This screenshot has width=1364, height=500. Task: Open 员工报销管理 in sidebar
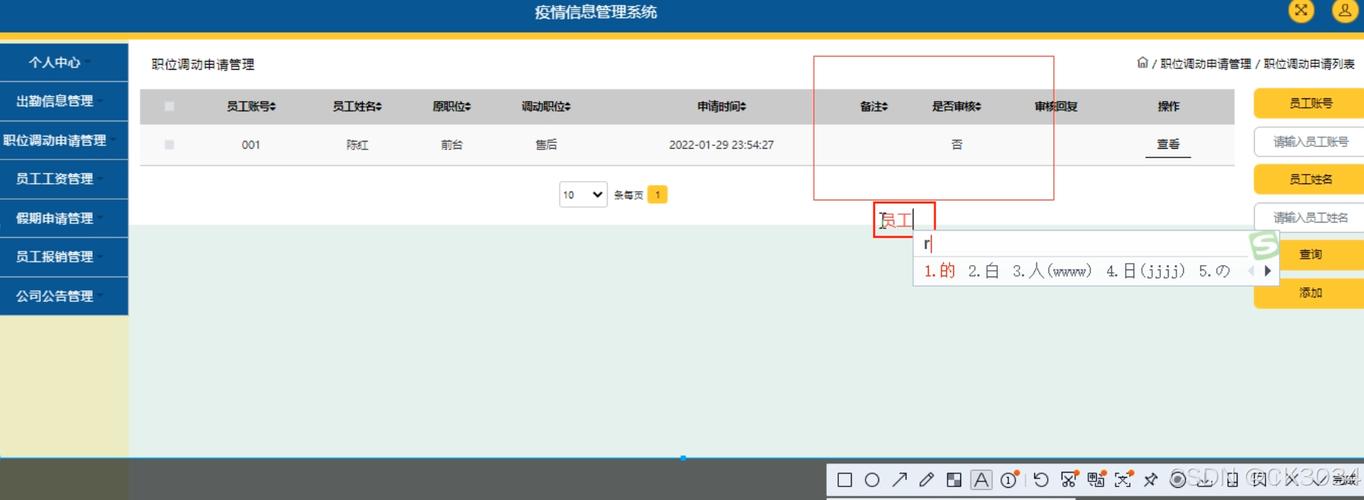[64, 257]
